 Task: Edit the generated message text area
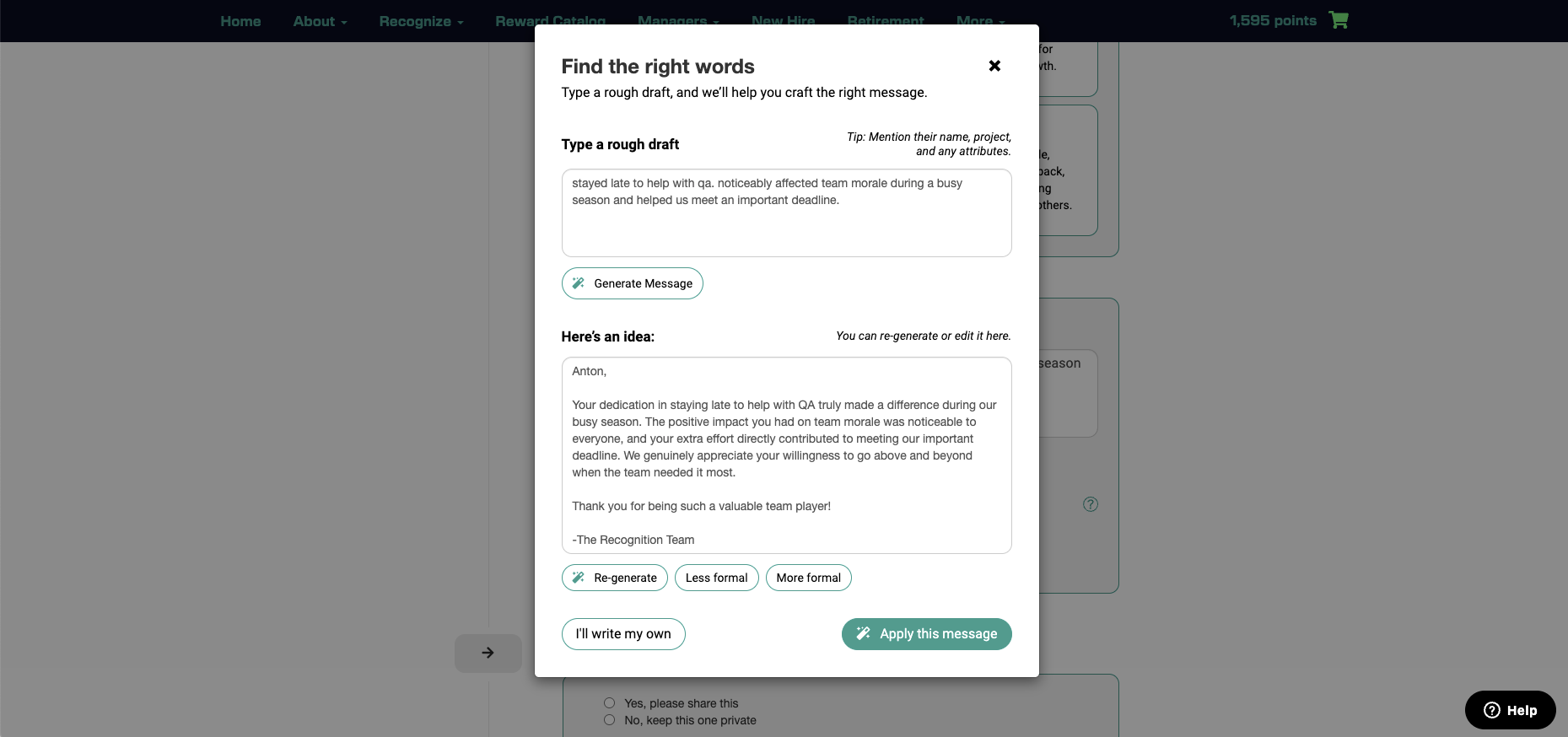786,455
